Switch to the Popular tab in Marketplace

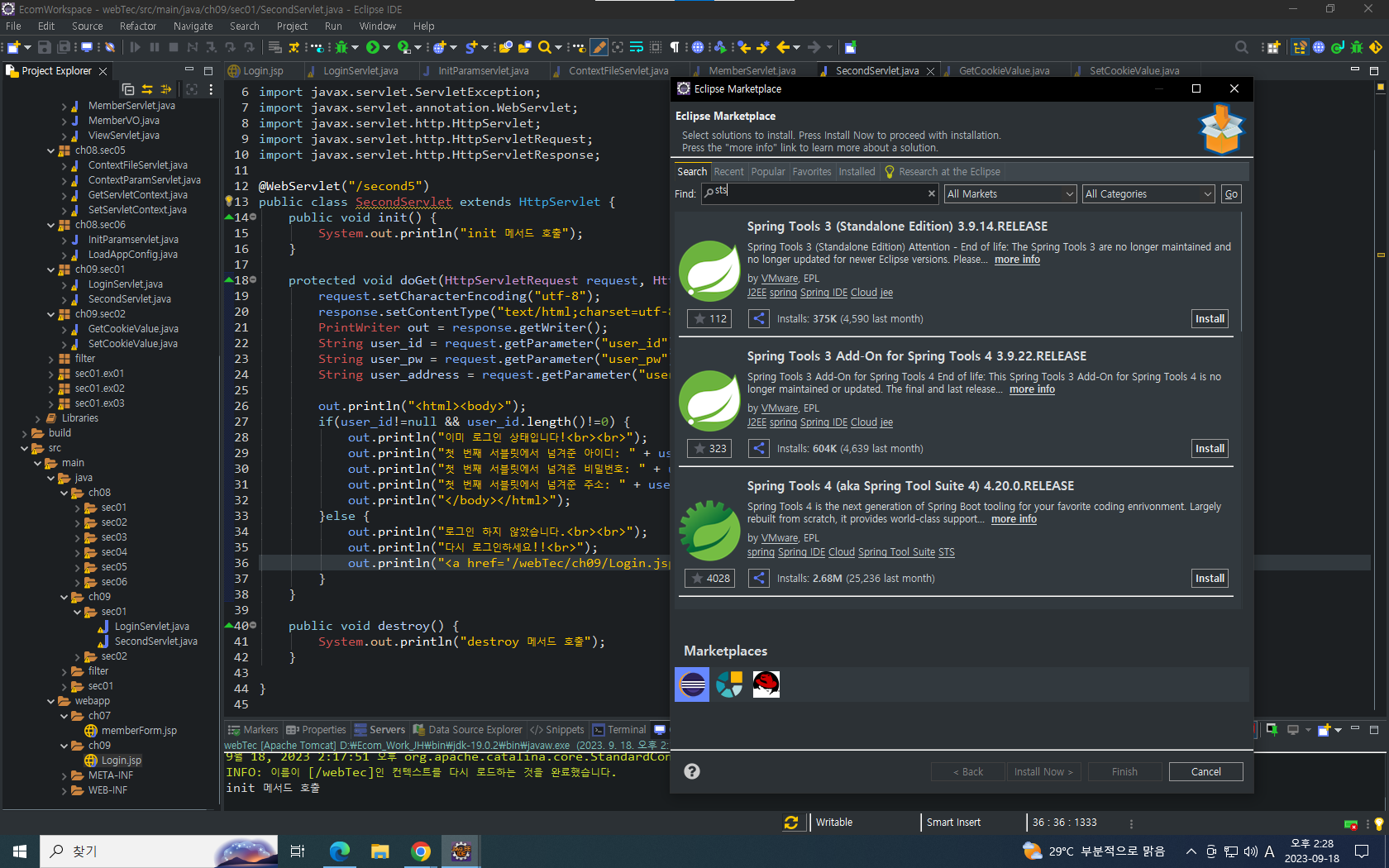pos(768,171)
